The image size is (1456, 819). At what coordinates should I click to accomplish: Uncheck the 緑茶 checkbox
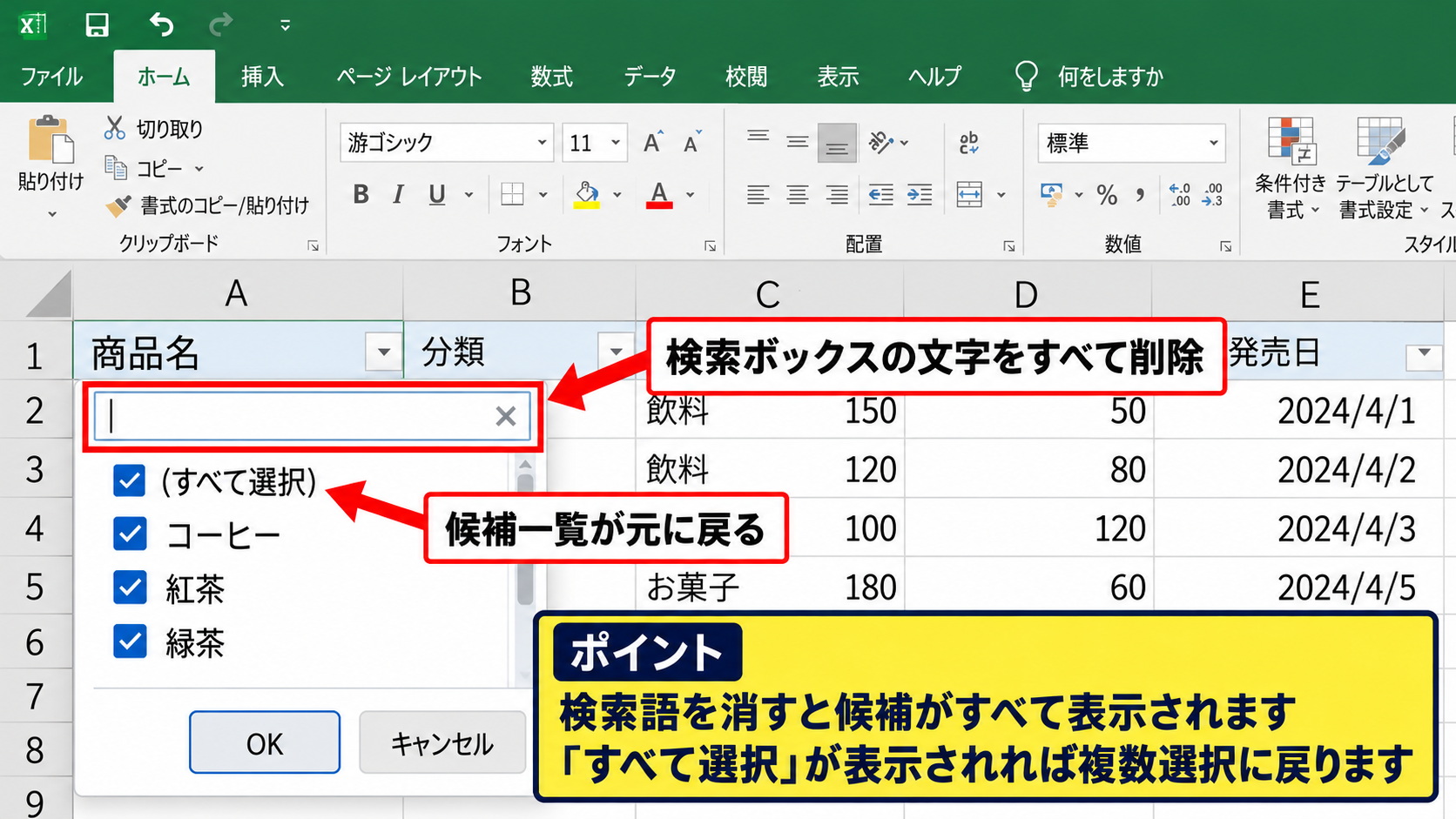tap(130, 642)
